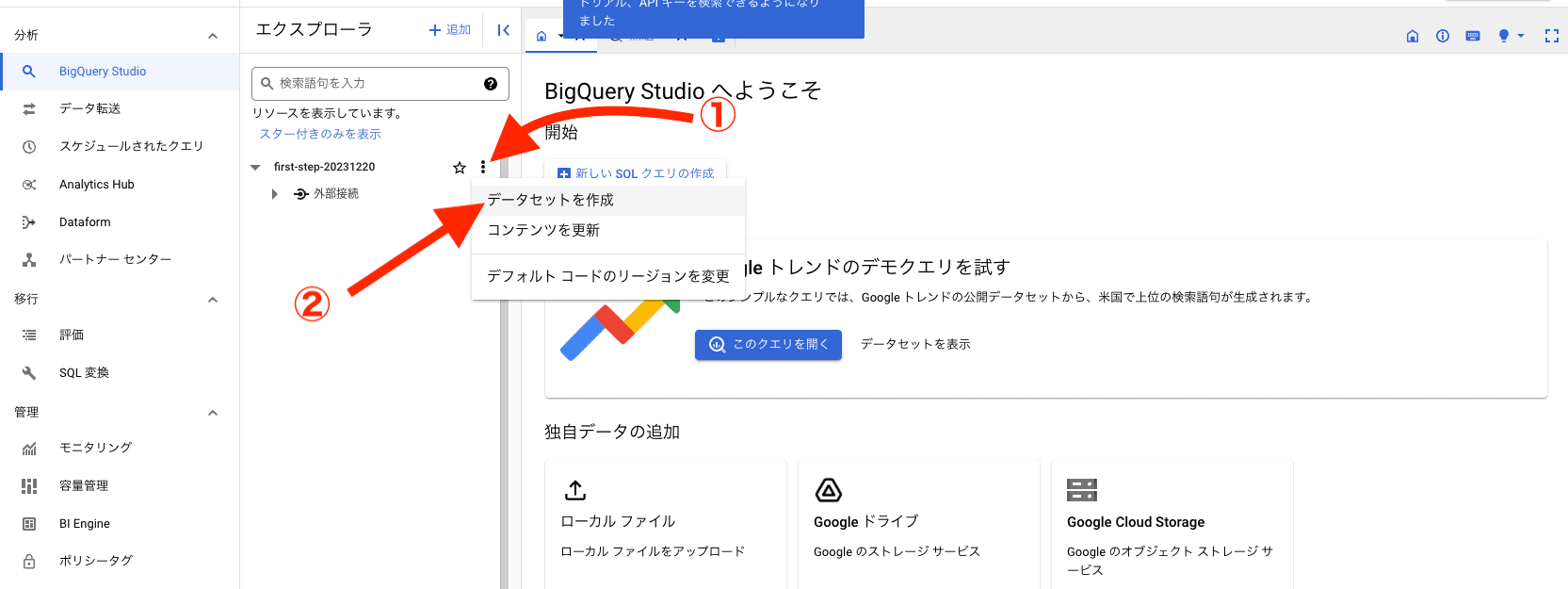Enter full screen mode
Image resolution: width=1568 pixels, height=589 pixels.
(x=1552, y=36)
